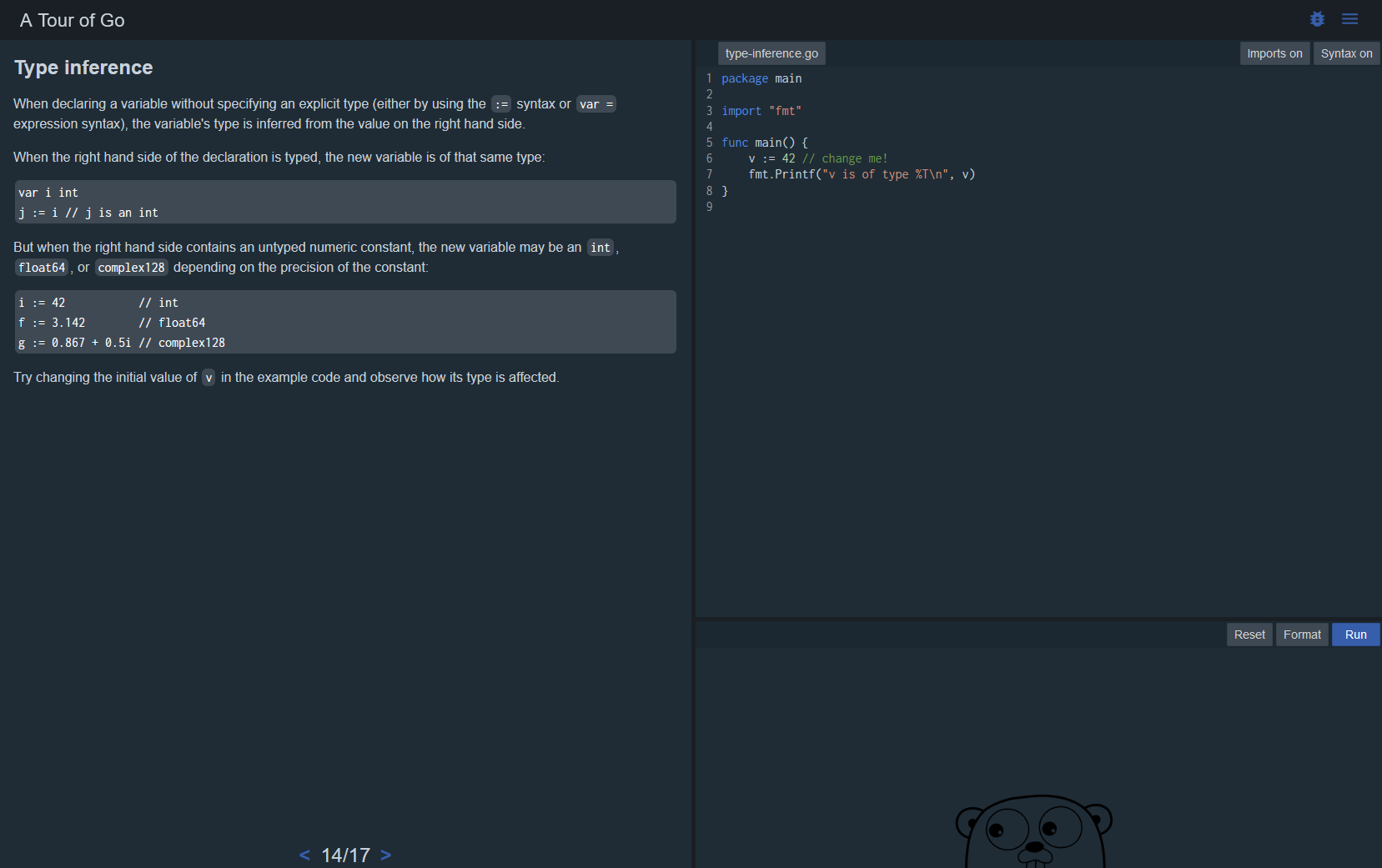This screenshot has width=1382, height=868.
Task: Go to the next lesson arrow
Action: 385,855
